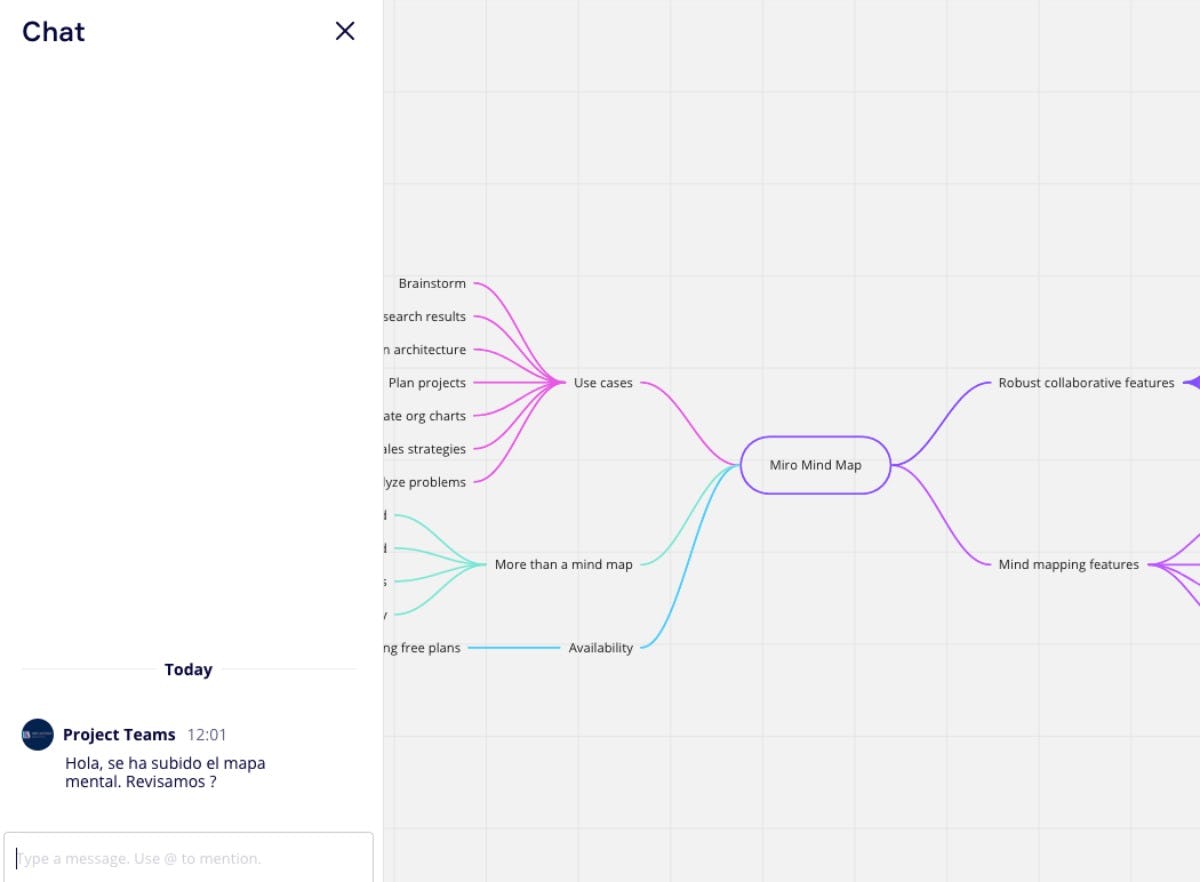Click the Today divider in chat history
The width and height of the screenshot is (1200, 882).
(188, 669)
